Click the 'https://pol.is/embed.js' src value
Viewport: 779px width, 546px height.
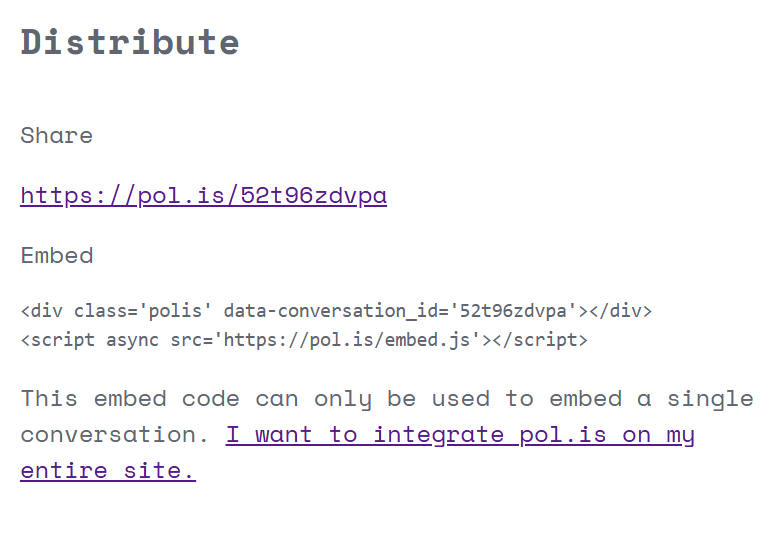(347, 340)
